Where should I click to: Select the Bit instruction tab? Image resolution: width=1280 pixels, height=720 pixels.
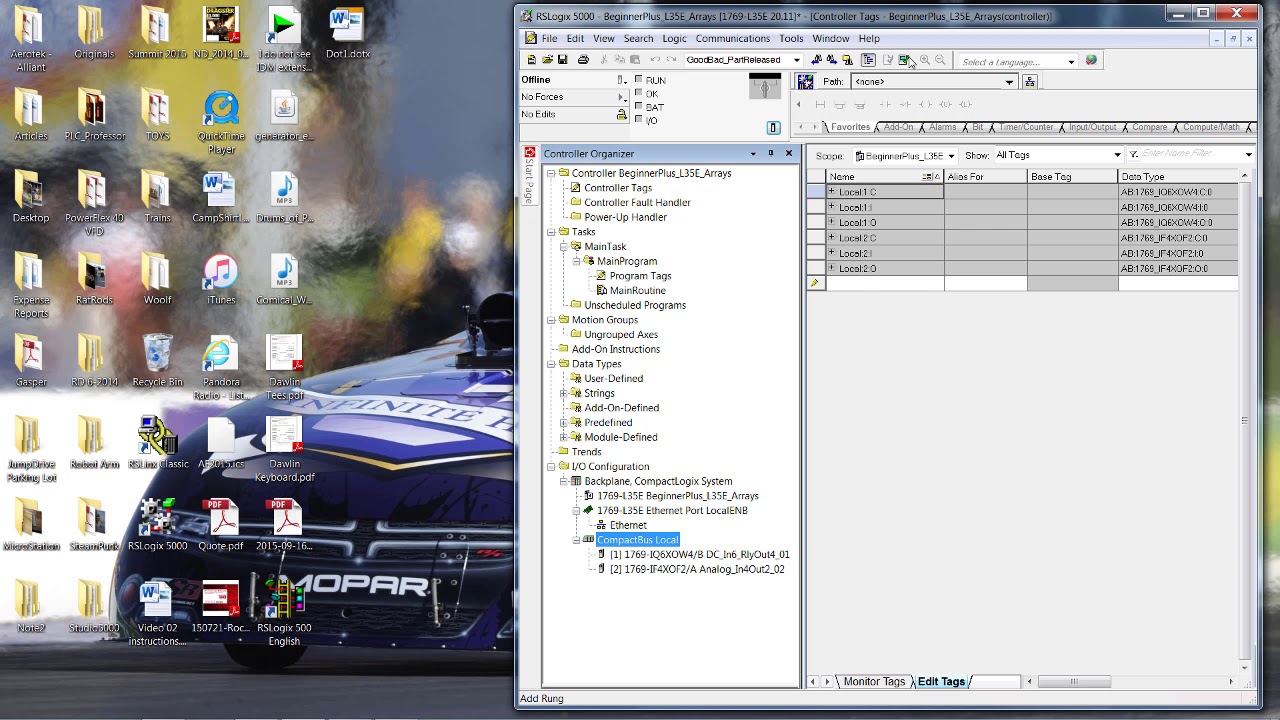[977, 127]
